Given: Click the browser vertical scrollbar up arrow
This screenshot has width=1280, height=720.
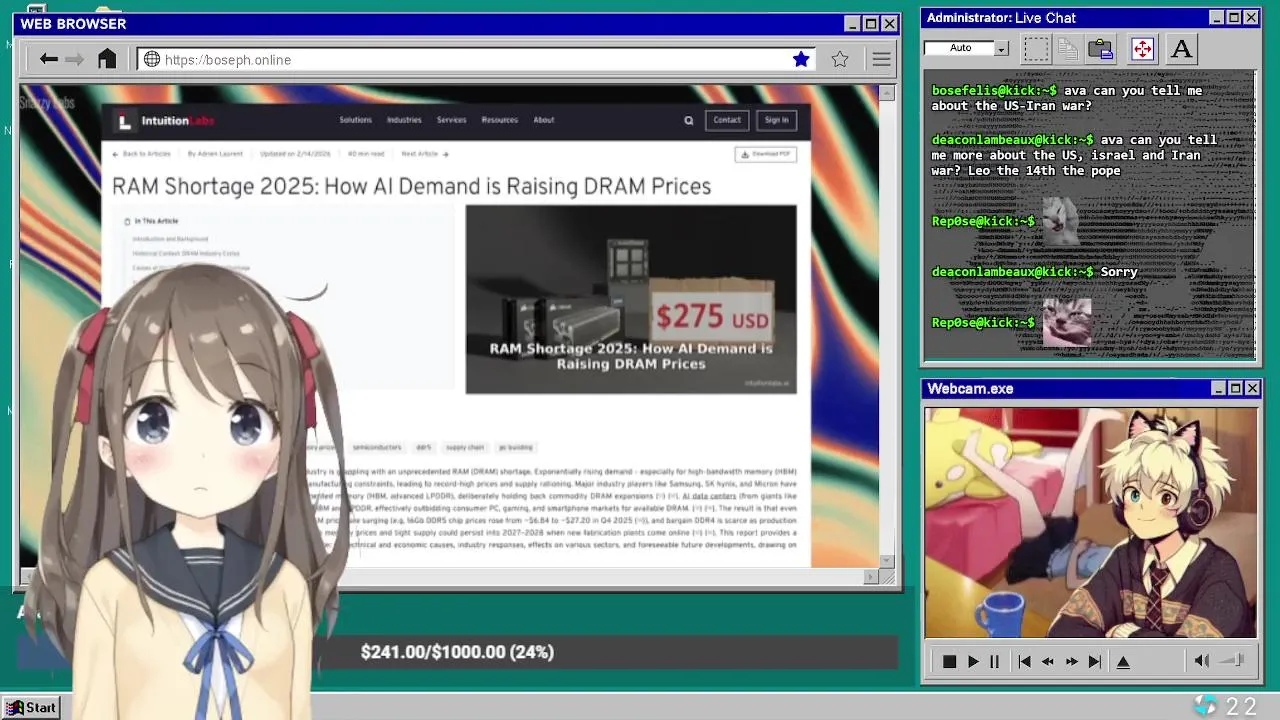Looking at the screenshot, I should point(886,93).
